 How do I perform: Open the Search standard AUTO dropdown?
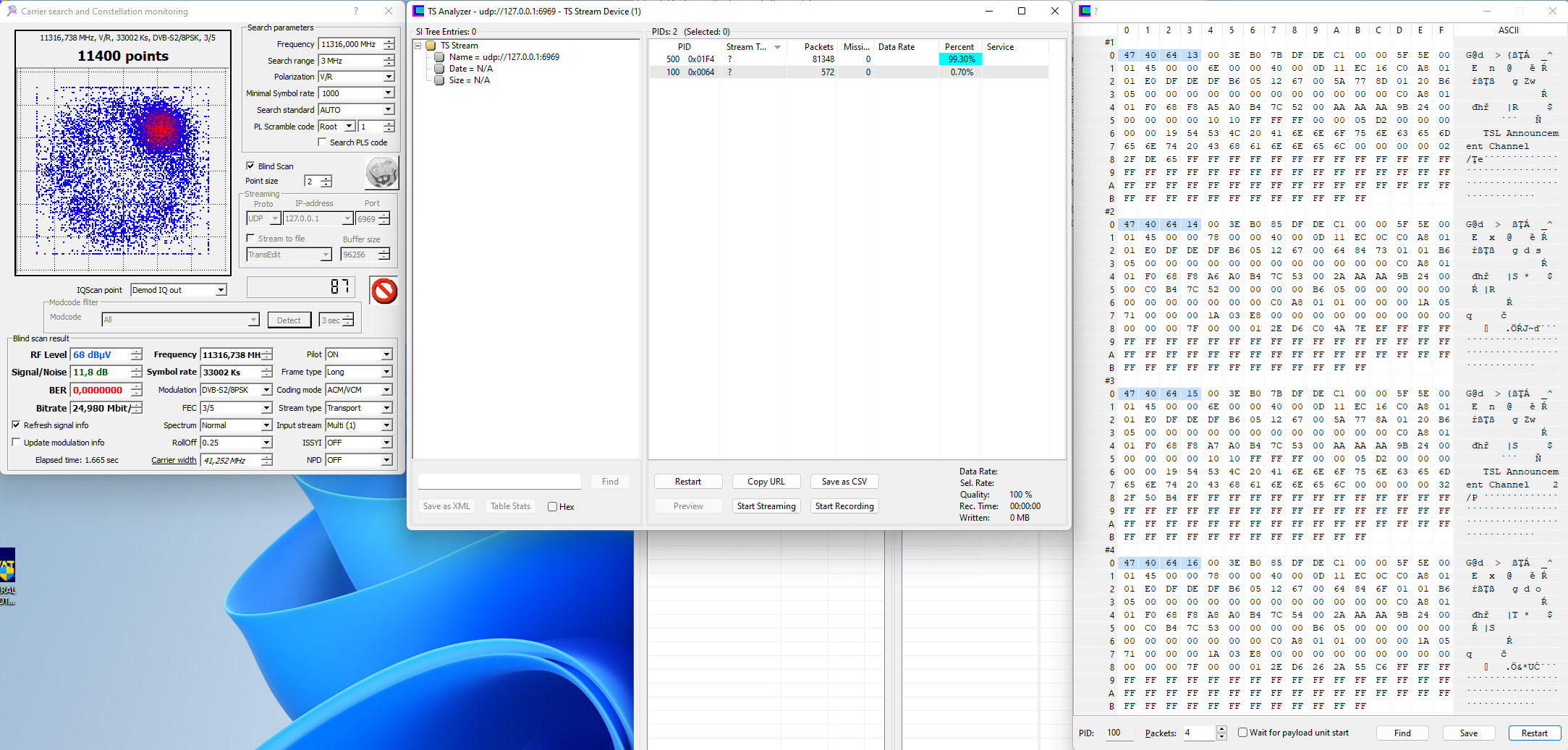[389, 110]
